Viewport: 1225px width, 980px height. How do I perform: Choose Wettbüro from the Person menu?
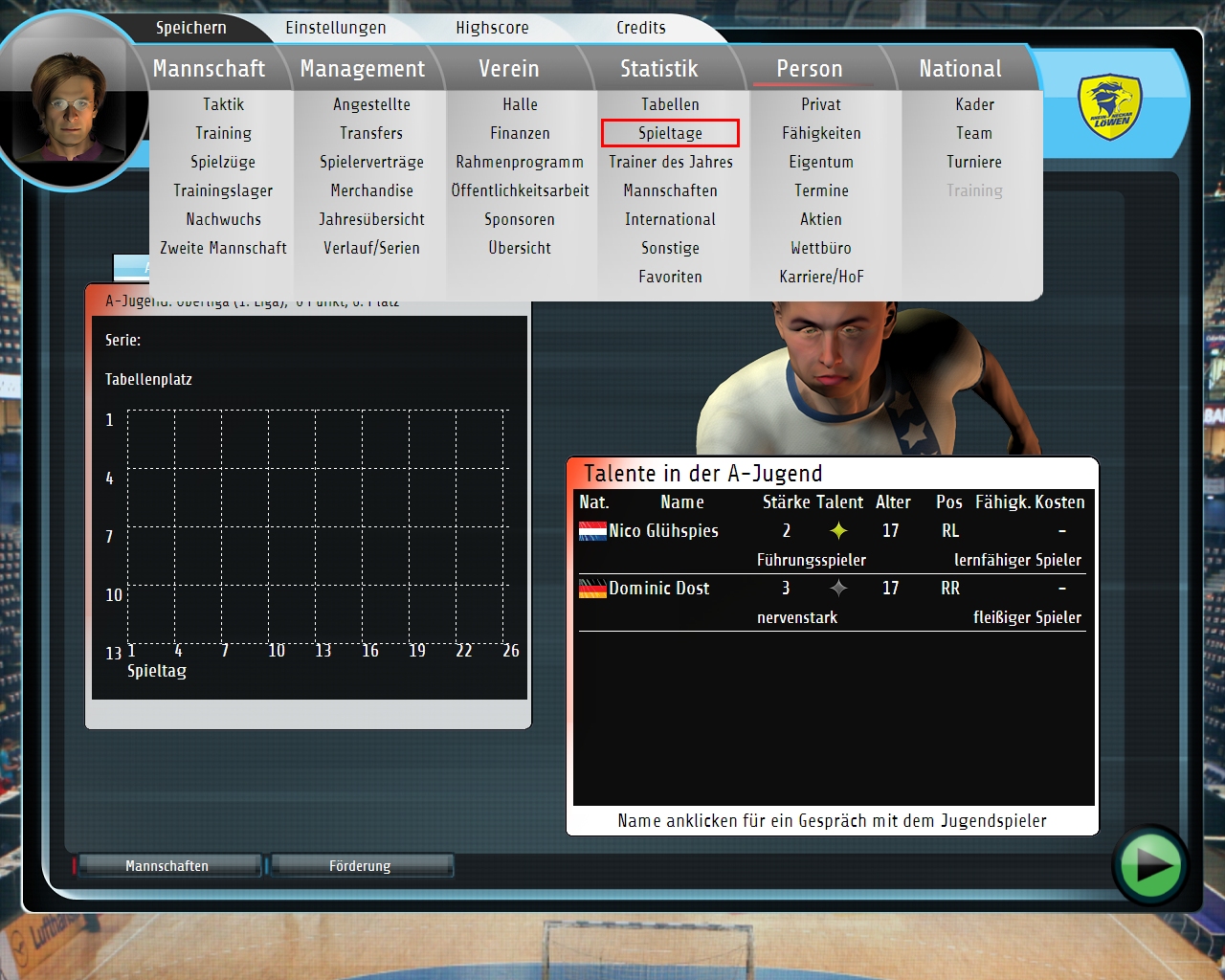pyautogui.click(x=821, y=248)
